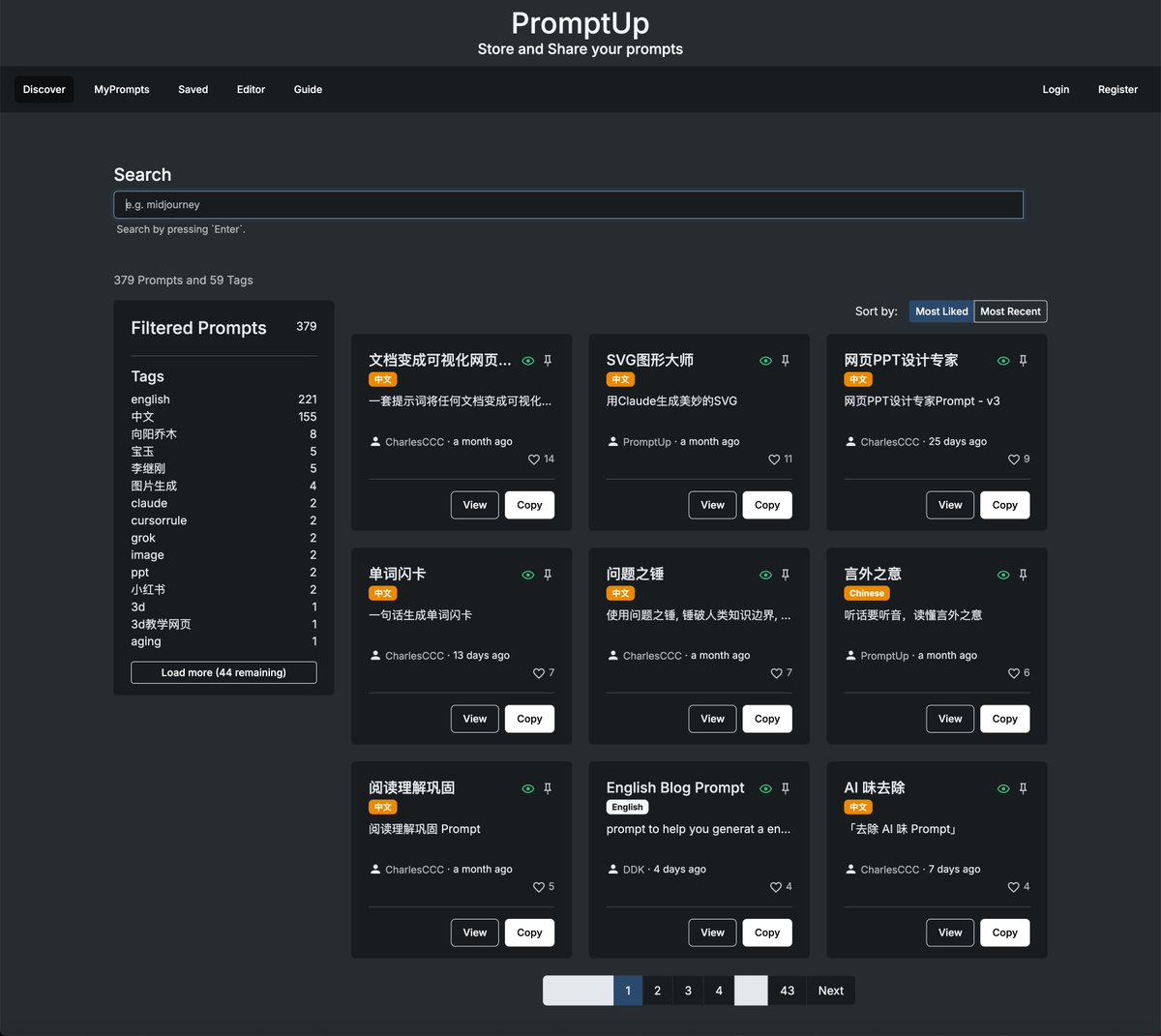Filter by 图片生成 tag
Image resolution: width=1161 pixels, height=1036 pixels.
click(223, 486)
